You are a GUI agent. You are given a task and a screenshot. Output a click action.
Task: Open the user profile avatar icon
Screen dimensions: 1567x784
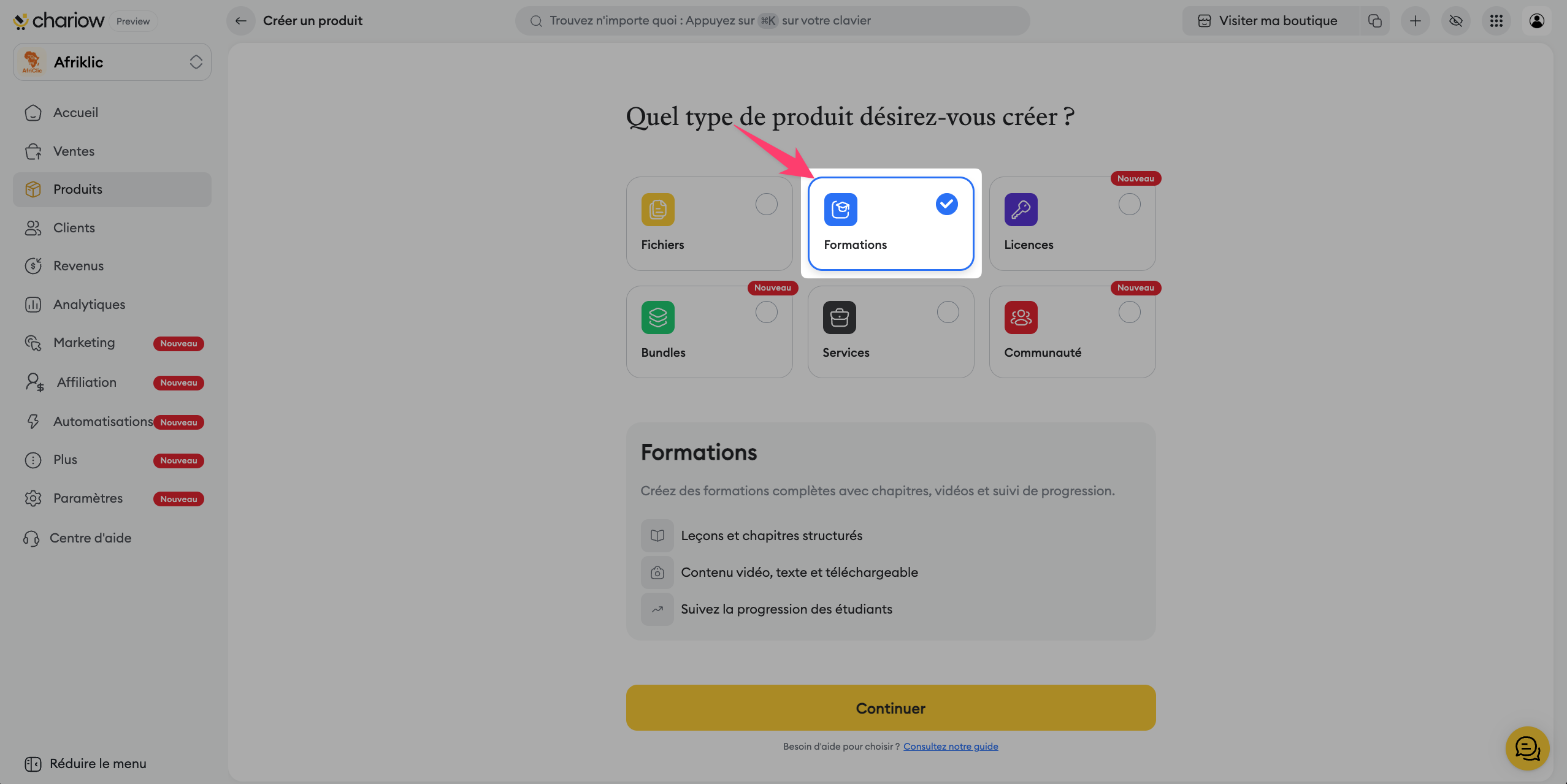[x=1536, y=21]
